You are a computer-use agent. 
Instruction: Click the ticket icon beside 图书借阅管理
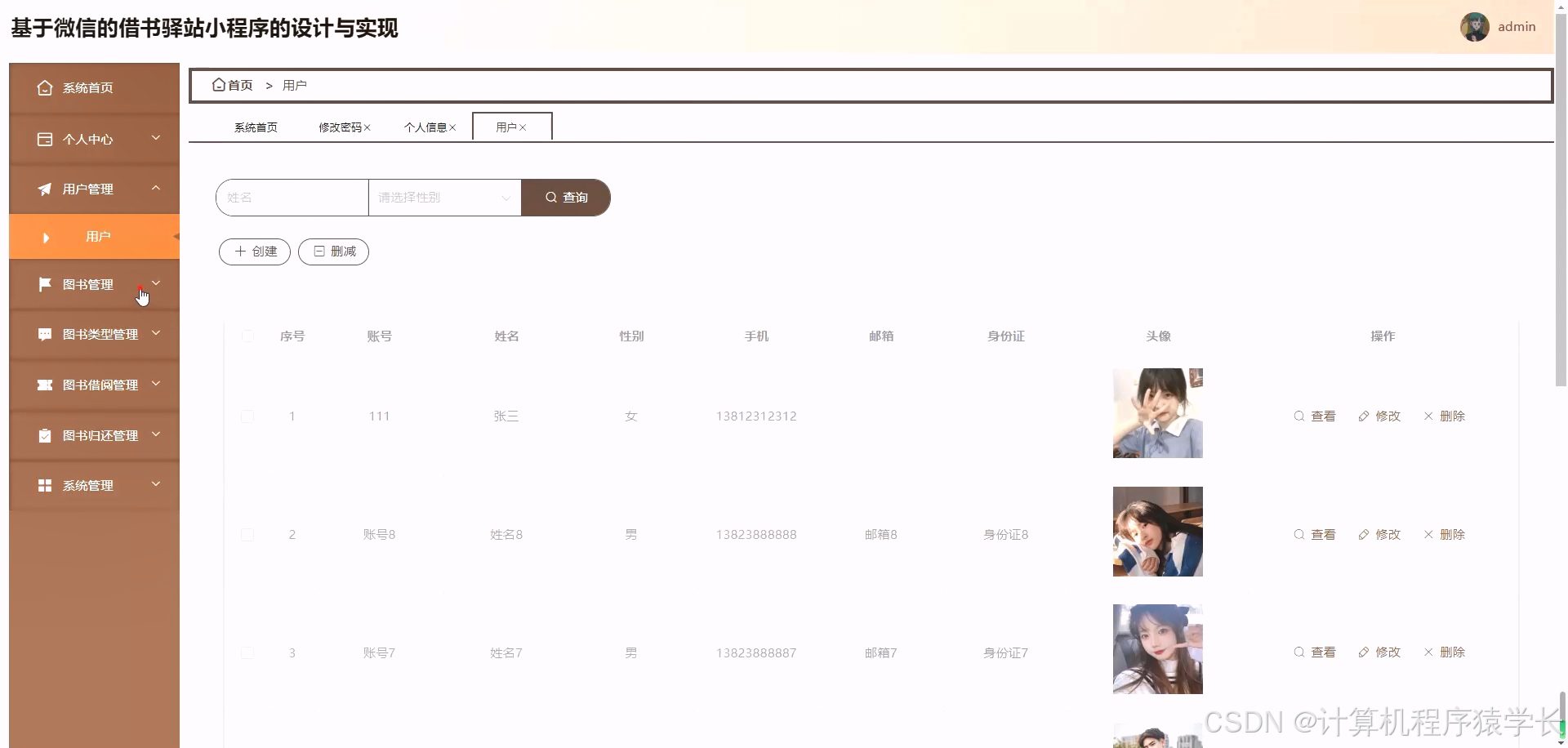coord(45,385)
